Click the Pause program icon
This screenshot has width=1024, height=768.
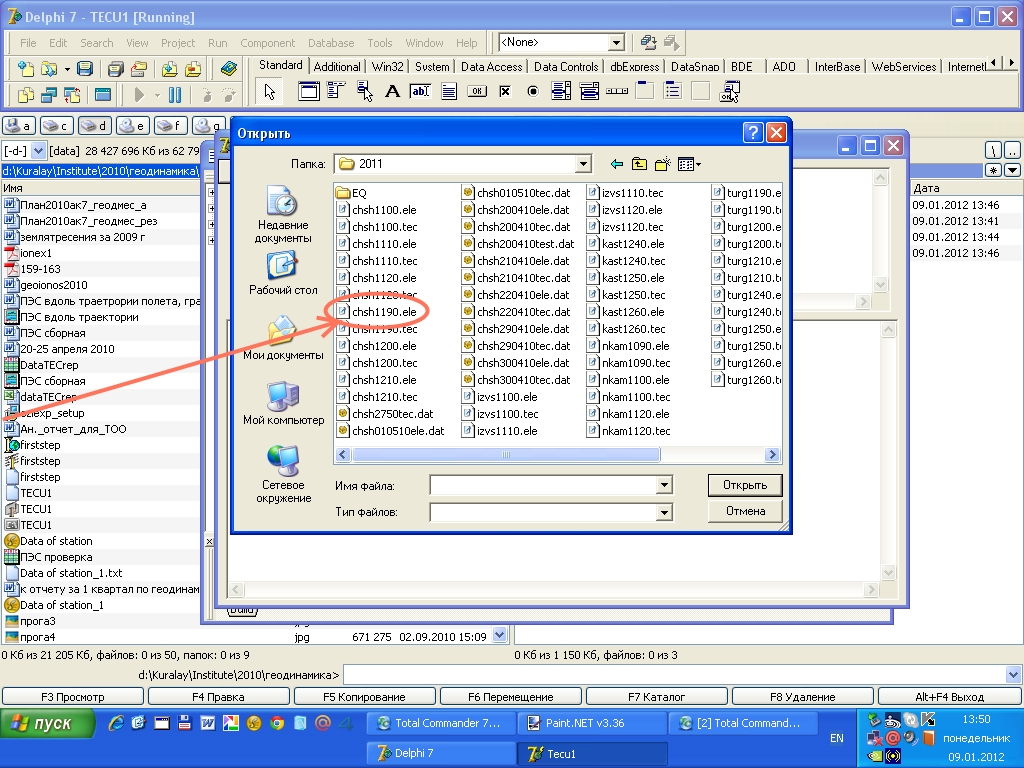coord(174,95)
